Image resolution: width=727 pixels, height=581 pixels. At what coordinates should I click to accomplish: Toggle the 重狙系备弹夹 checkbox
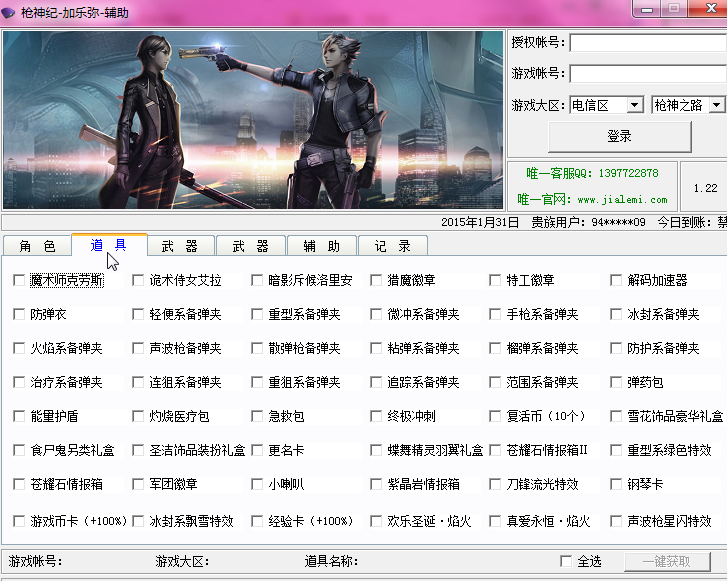(x=257, y=382)
